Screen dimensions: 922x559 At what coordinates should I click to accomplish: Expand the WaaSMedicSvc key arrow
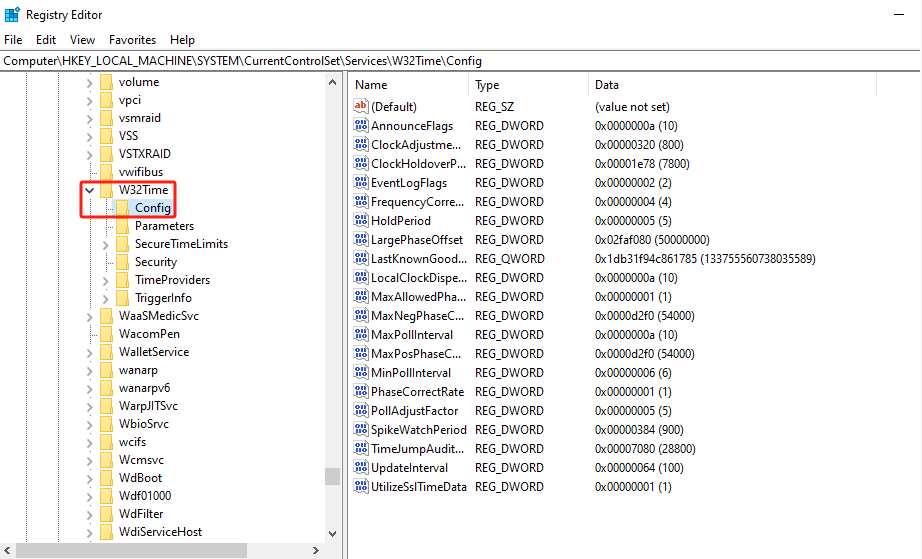[x=90, y=316]
